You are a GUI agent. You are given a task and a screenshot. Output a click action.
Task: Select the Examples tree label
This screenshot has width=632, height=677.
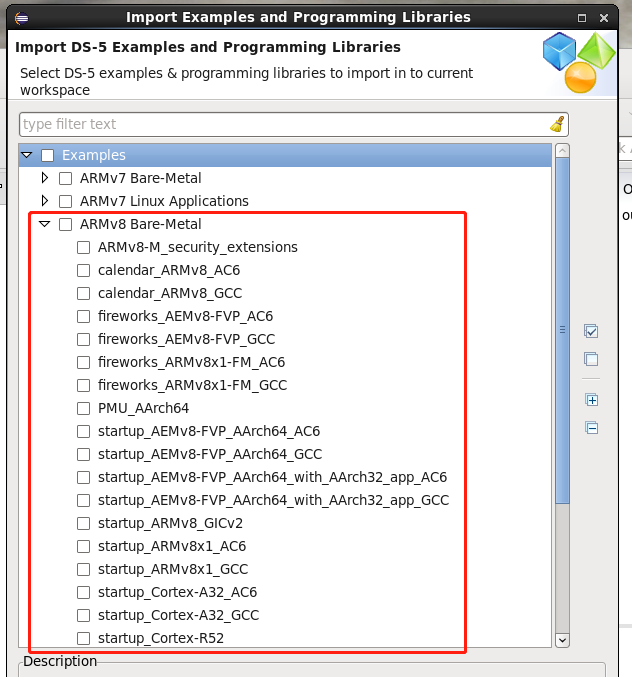(94, 155)
